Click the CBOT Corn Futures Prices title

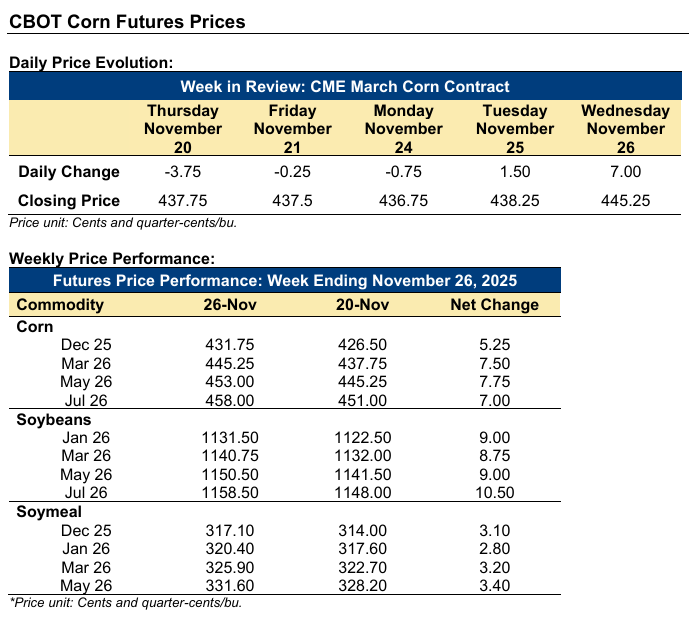pyautogui.click(x=127, y=22)
